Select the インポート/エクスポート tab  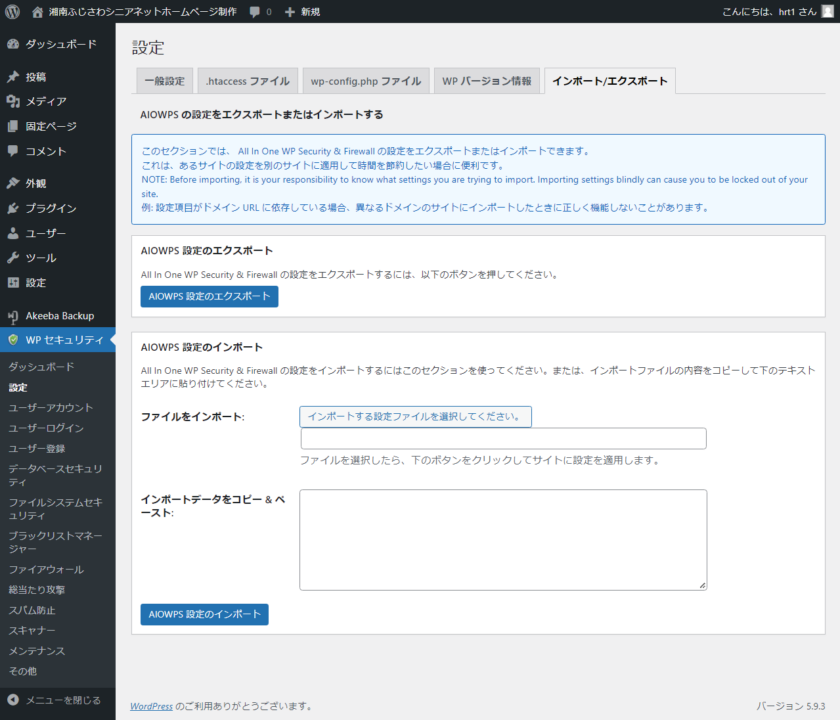tap(610, 81)
